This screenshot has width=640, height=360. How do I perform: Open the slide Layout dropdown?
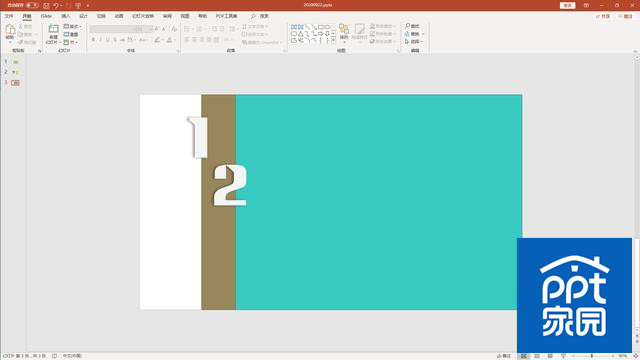(73, 27)
